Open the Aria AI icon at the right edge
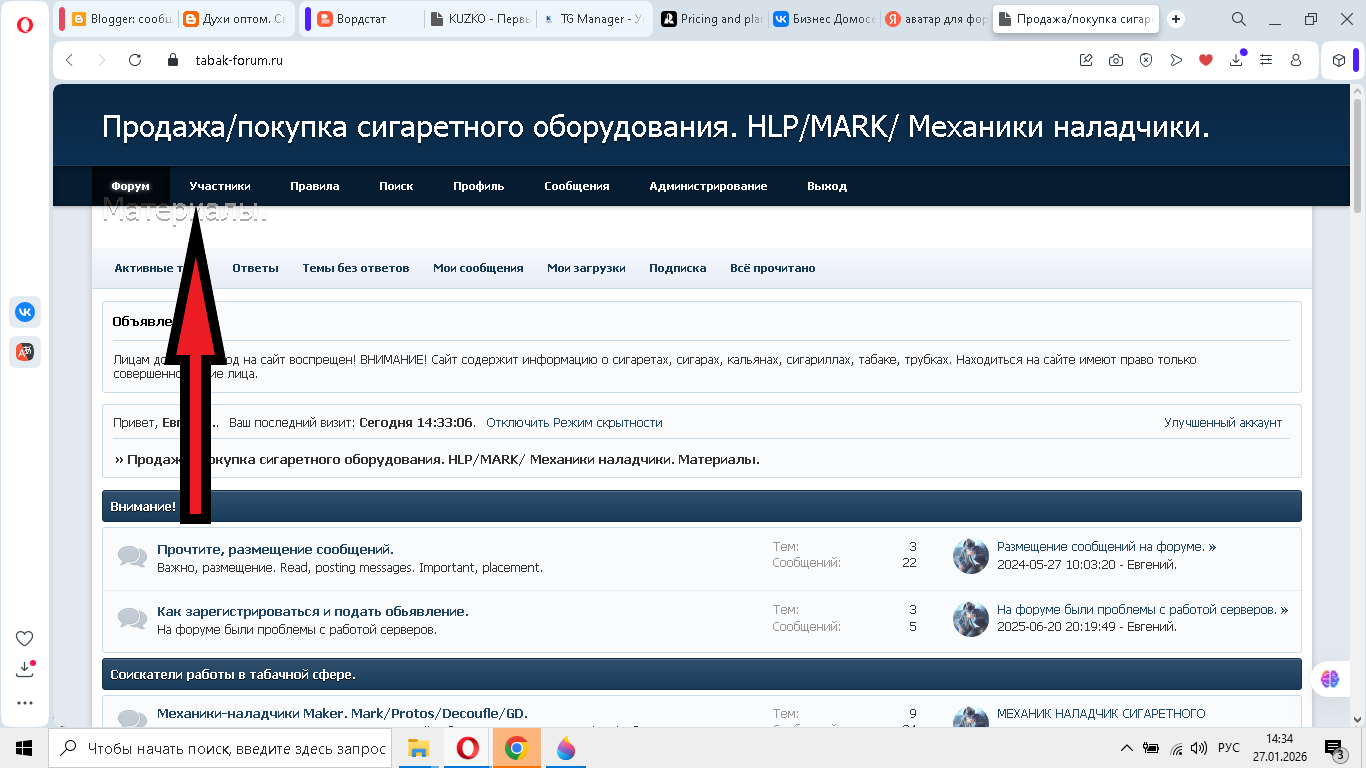 point(1329,678)
